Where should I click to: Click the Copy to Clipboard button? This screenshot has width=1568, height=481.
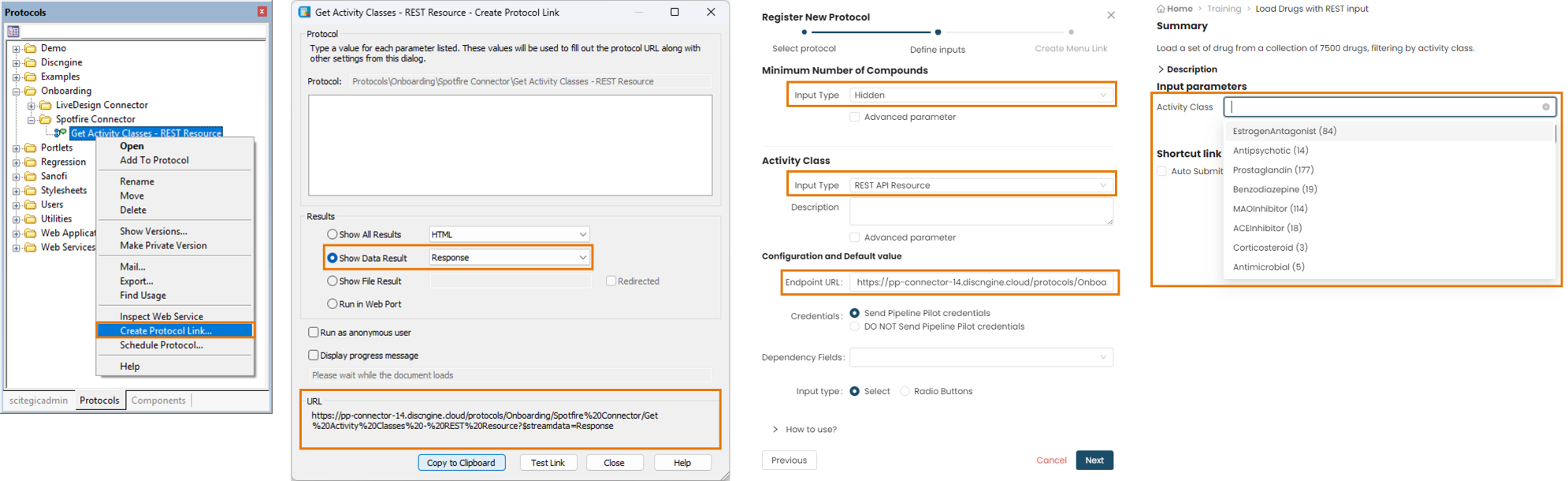(461, 463)
